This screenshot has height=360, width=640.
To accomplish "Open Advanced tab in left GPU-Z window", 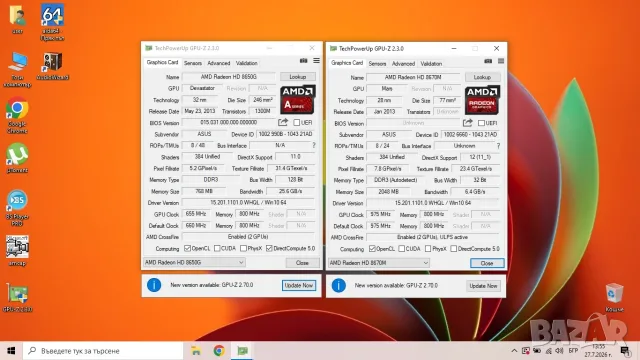I will coord(219,63).
